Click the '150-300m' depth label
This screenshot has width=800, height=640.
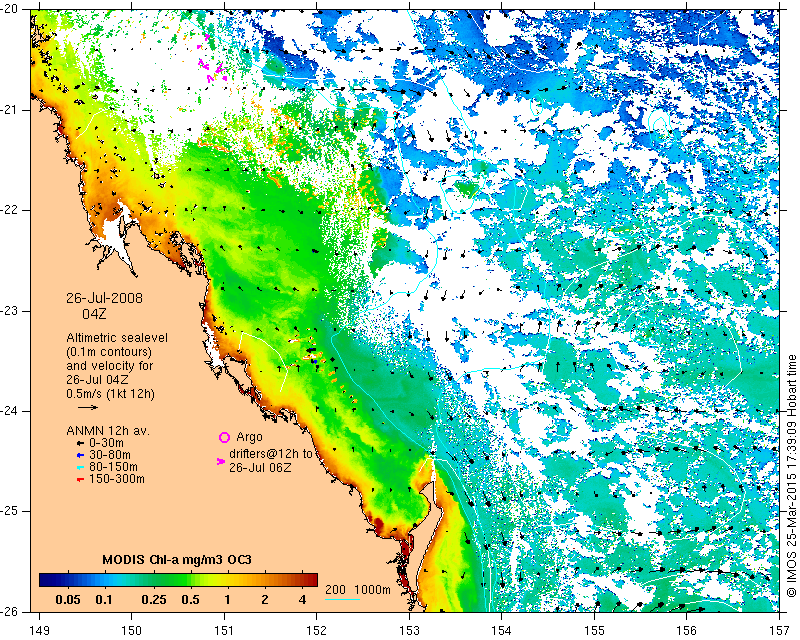(117, 479)
